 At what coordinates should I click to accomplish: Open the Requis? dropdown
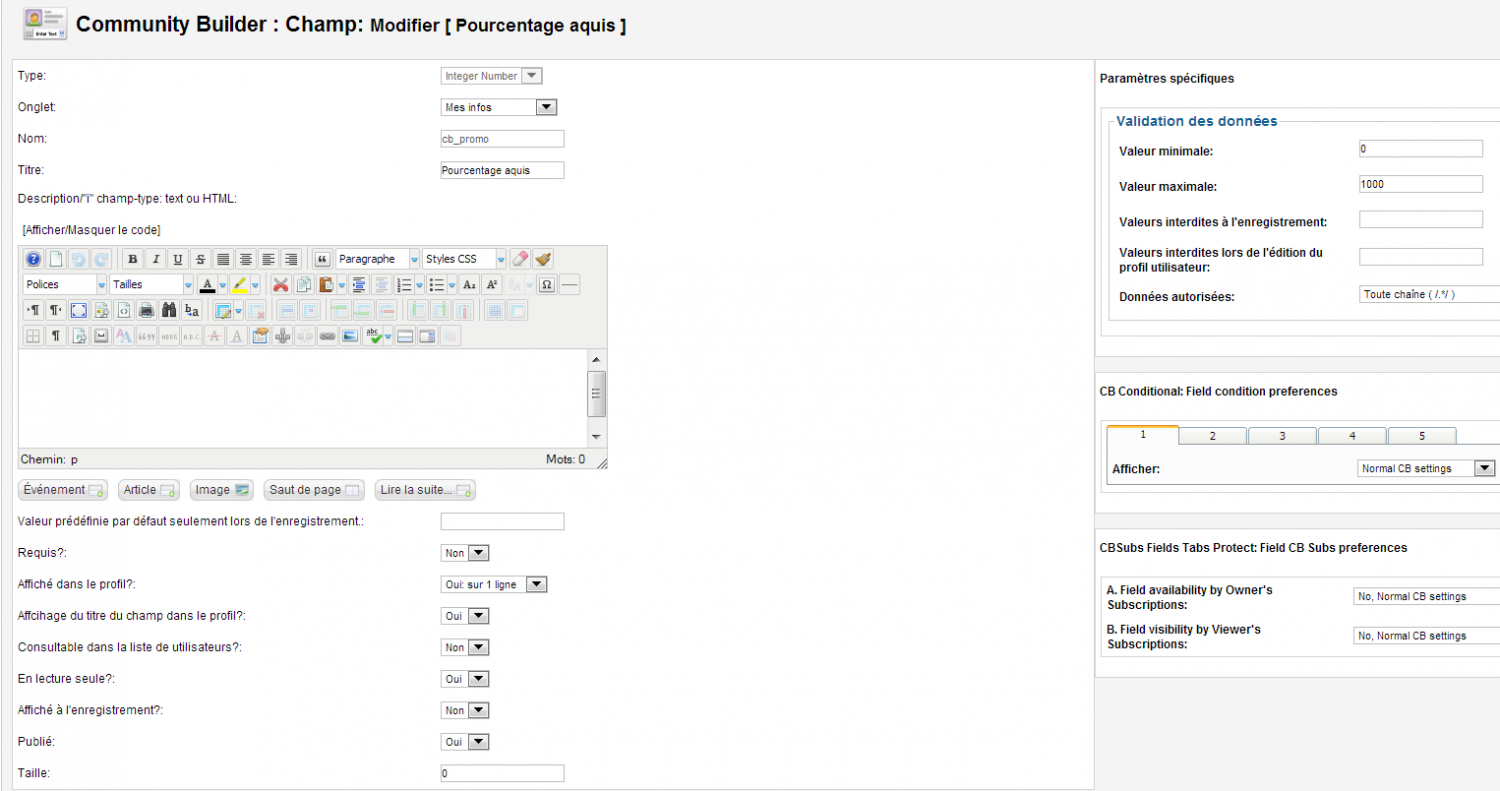[x=465, y=553]
